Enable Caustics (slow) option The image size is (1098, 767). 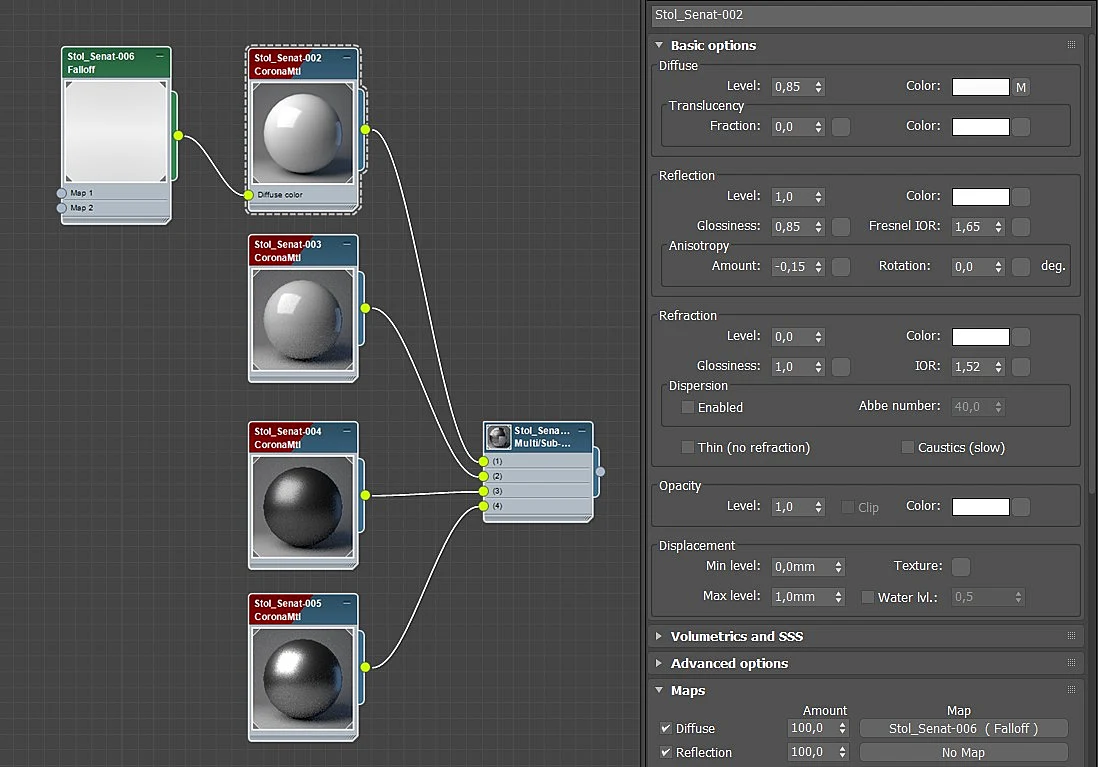click(x=908, y=447)
